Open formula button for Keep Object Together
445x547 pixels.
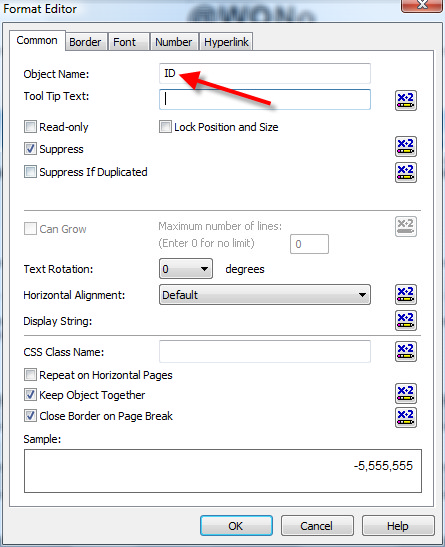(x=406, y=393)
